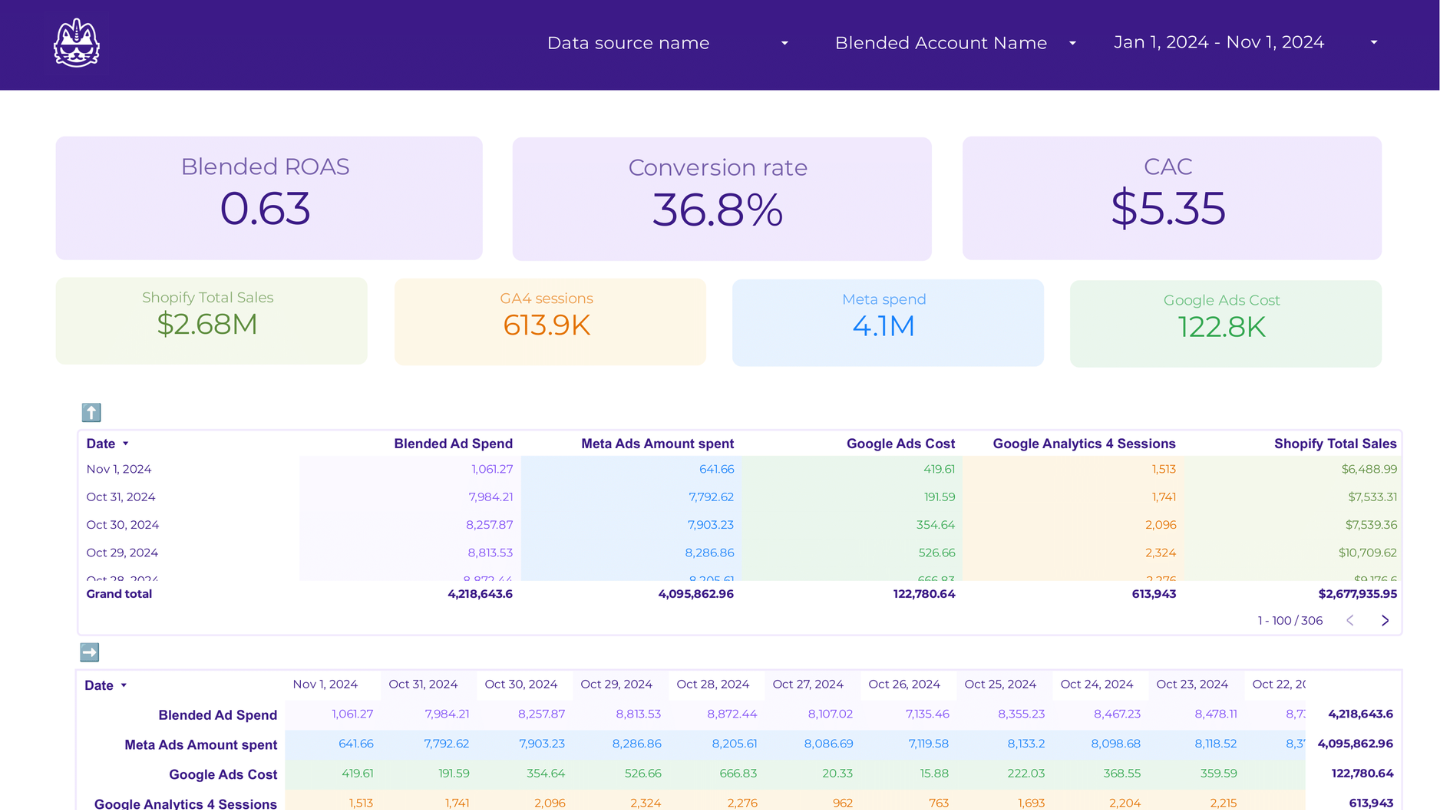Click the cat logo icon
Image resolution: width=1440 pixels, height=810 pixels.
pyautogui.click(x=77, y=44)
